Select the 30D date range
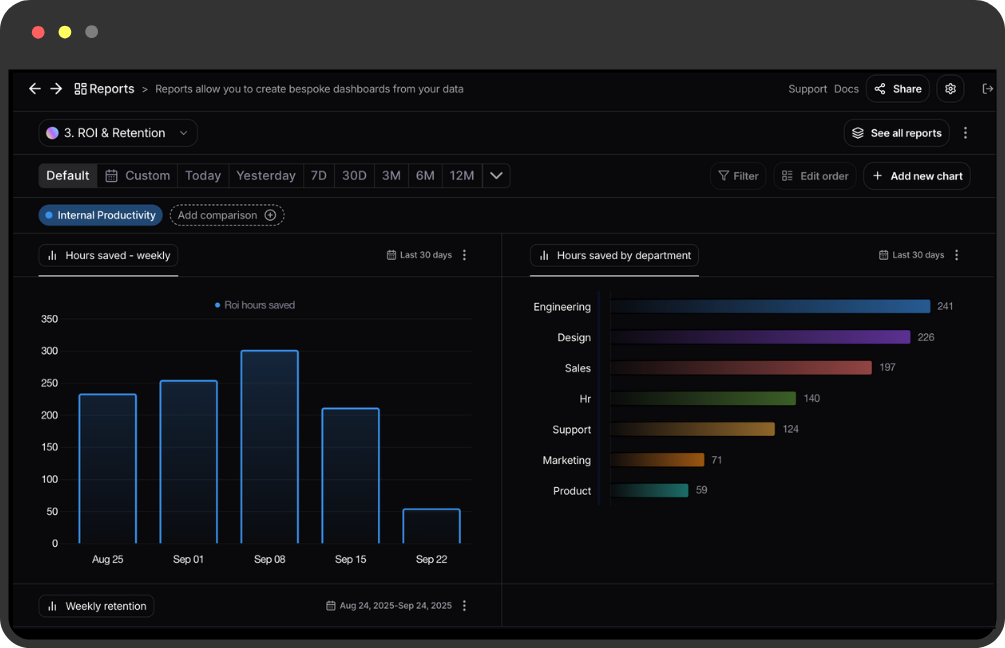The image size is (1005, 648). [x=354, y=176]
